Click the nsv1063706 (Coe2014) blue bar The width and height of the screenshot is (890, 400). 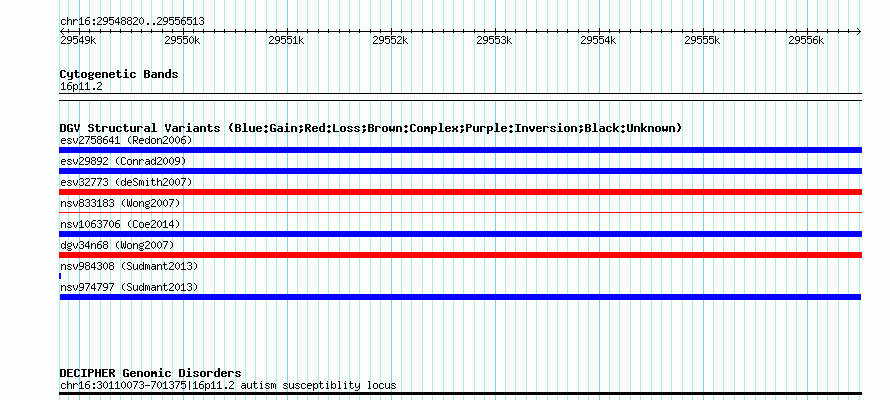tap(460, 234)
